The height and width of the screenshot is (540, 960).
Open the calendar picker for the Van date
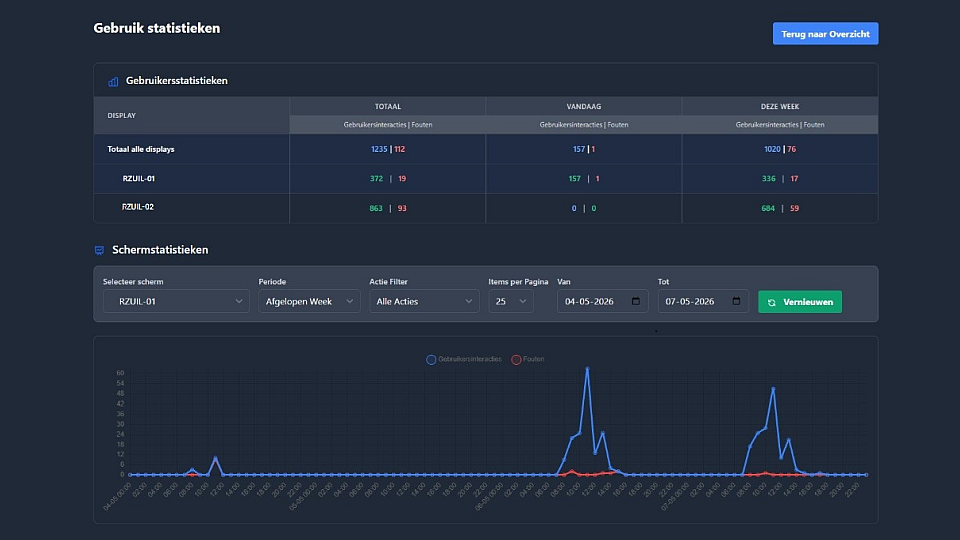(636, 301)
